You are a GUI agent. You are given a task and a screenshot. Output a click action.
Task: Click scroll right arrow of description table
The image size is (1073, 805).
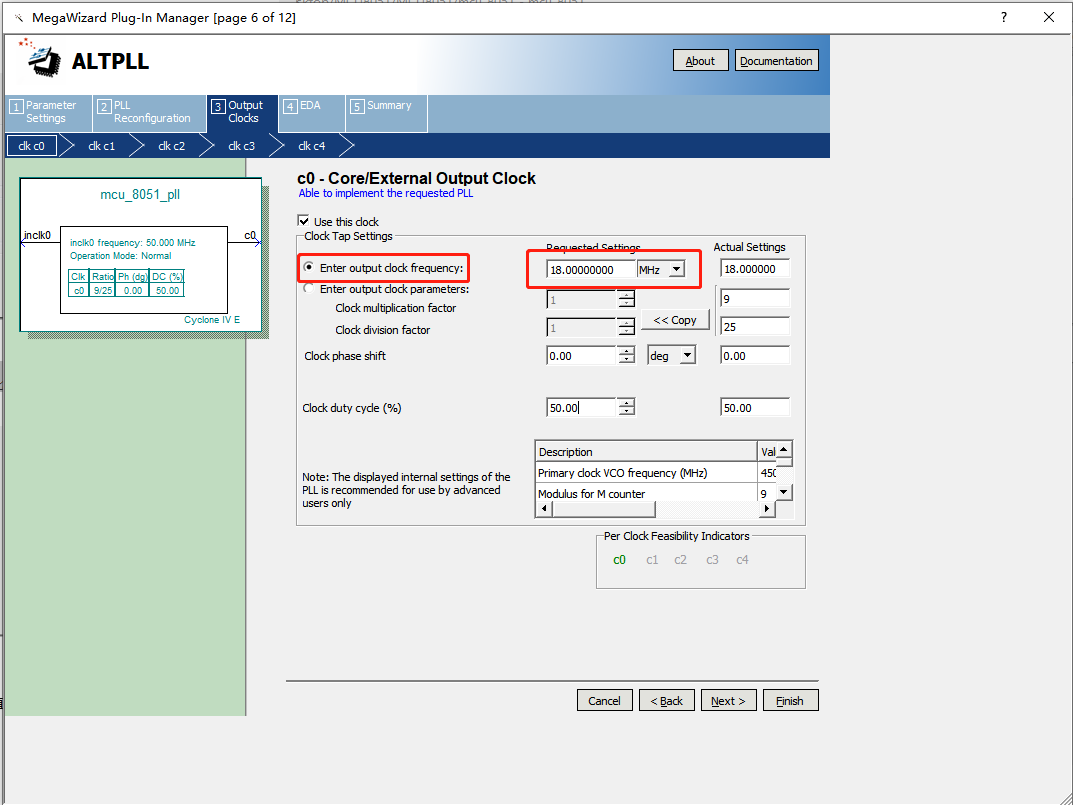pyautogui.click(x=767, y=509)
